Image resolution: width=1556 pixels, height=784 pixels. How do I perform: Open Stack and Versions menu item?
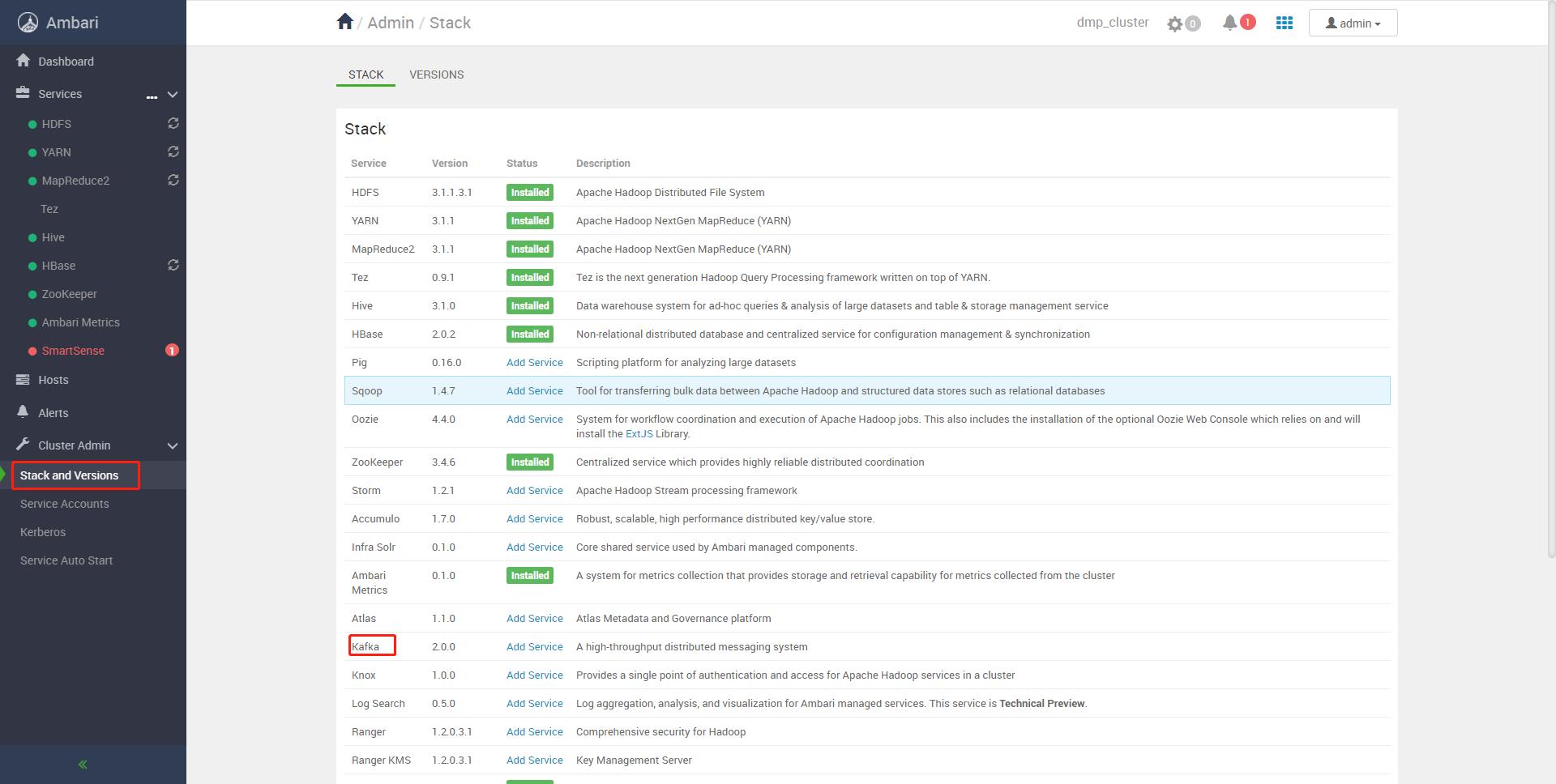(x=69, y=475)
